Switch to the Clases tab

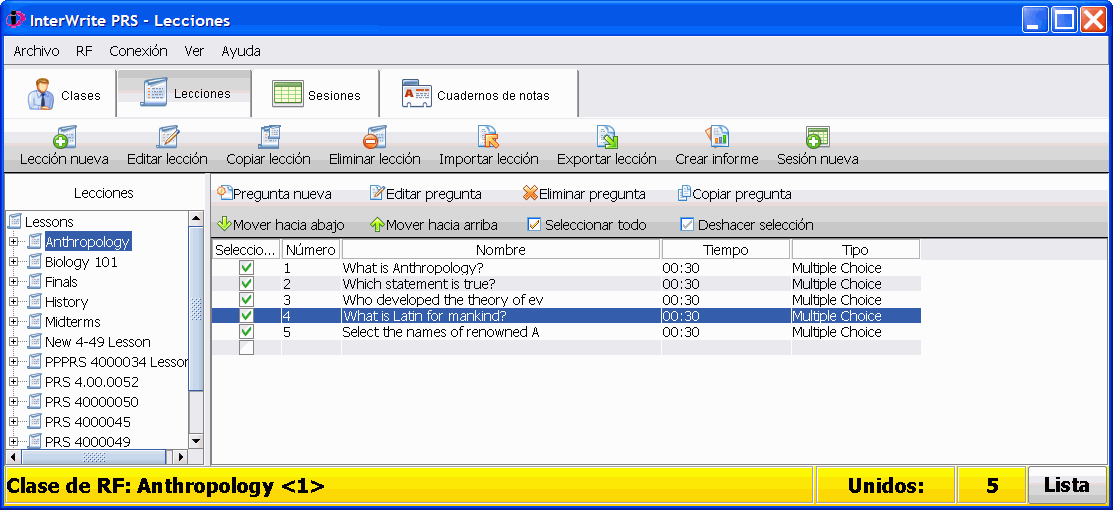pos(60,94)
